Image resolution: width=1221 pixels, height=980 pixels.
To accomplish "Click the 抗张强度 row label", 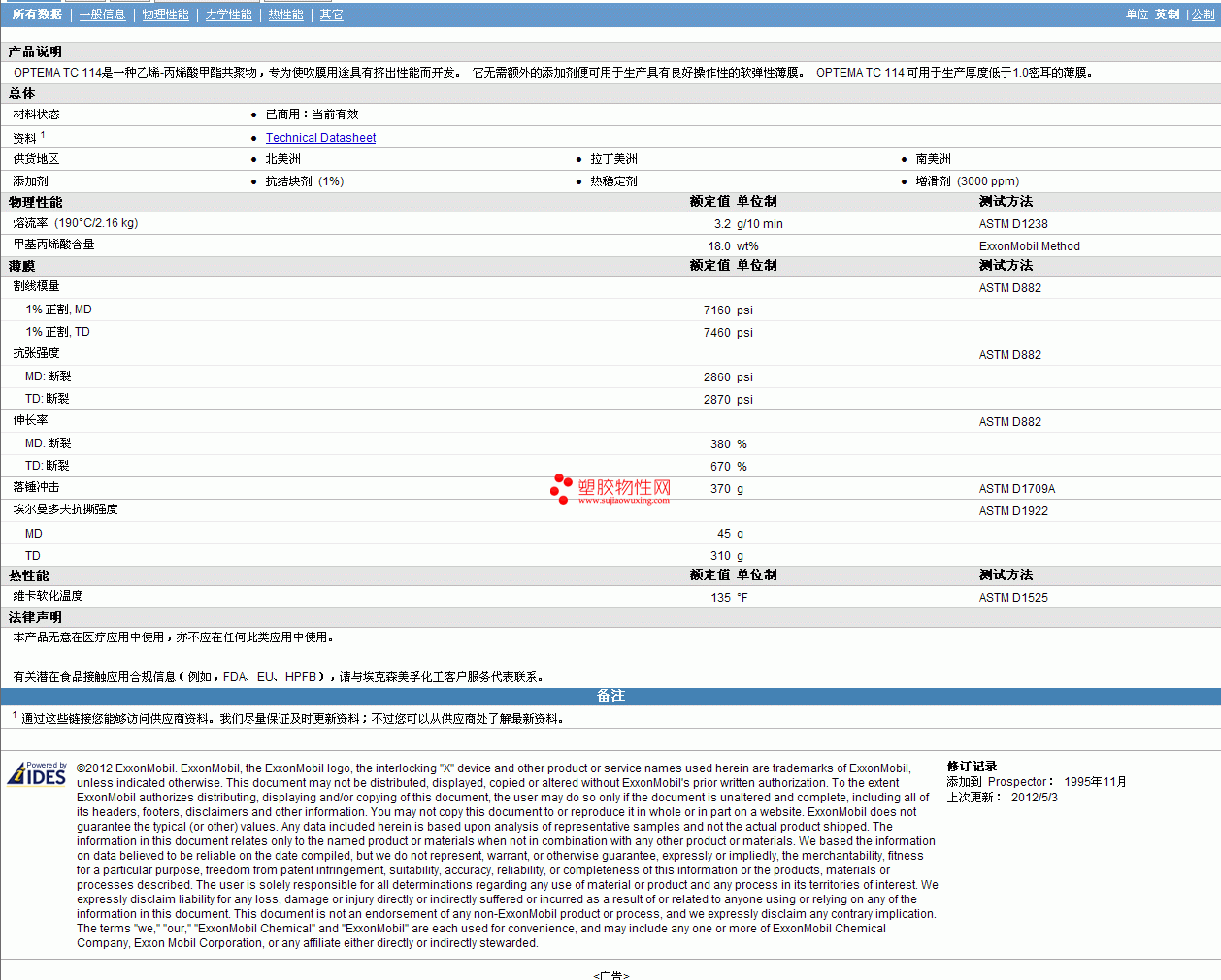I will 36,353.
